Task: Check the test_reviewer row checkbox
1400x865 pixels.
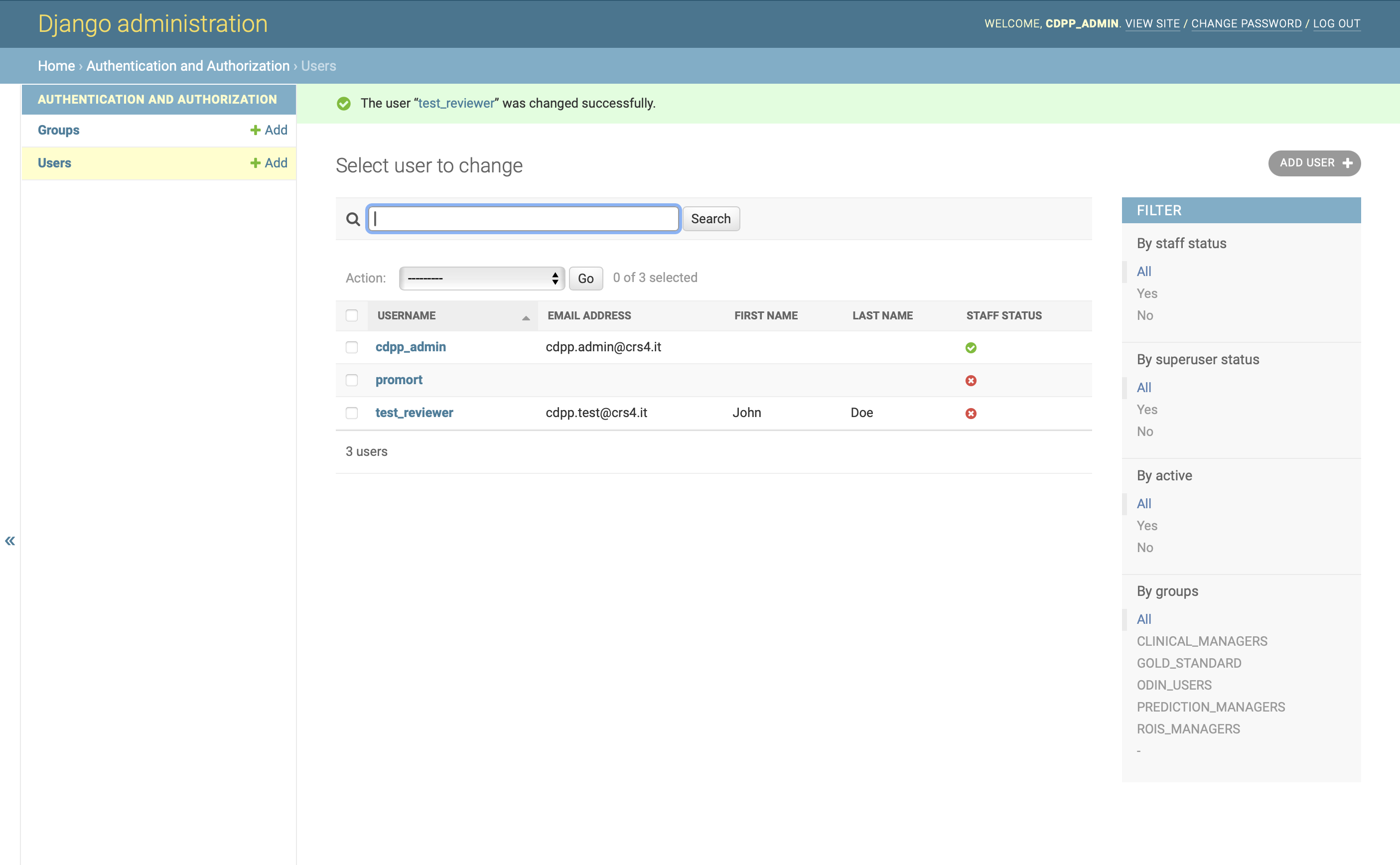Action: pyautogui.click(x=352, y=413)
